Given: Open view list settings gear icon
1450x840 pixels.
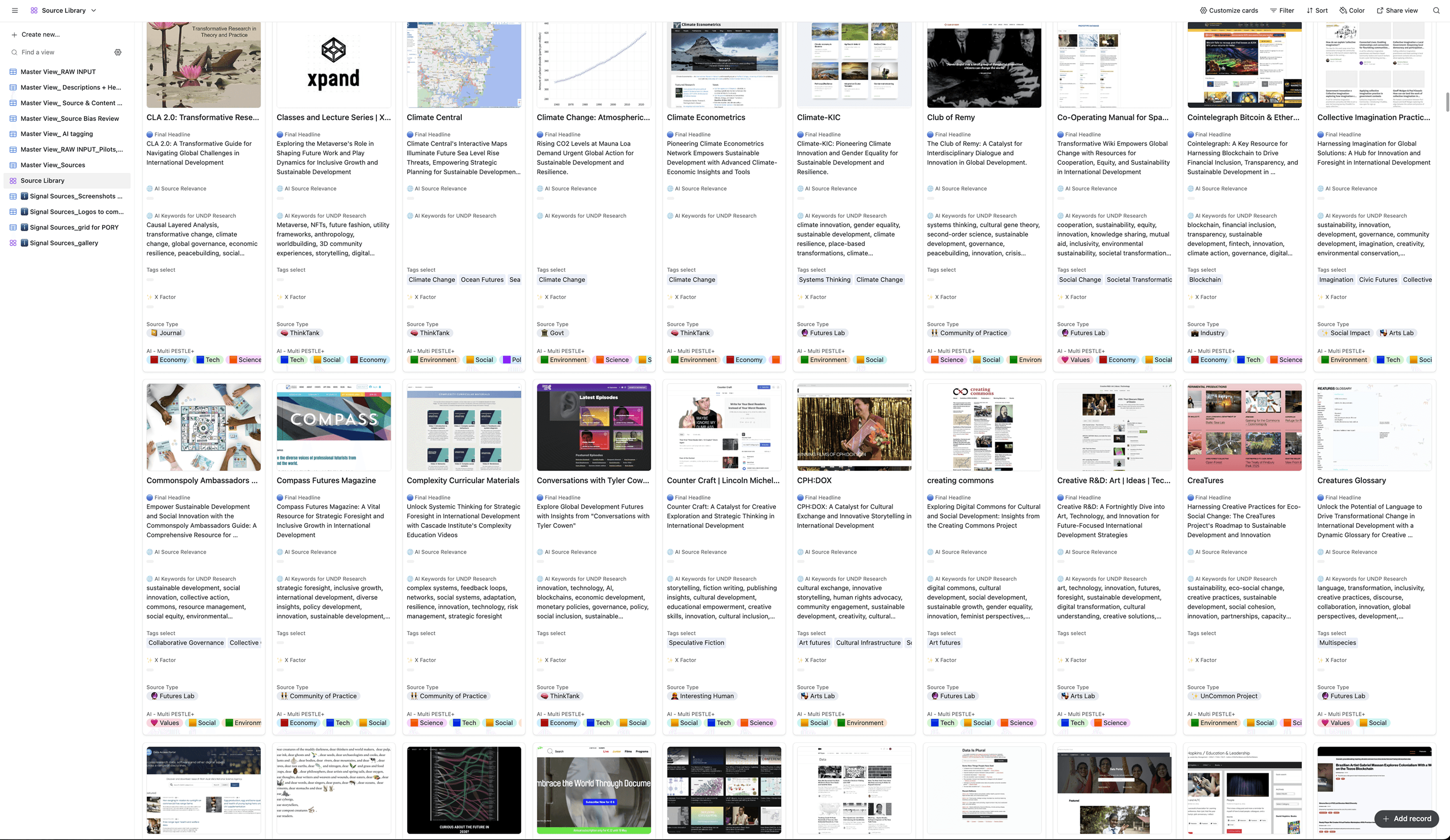Looking at the screenshot, I should (118, 52).
